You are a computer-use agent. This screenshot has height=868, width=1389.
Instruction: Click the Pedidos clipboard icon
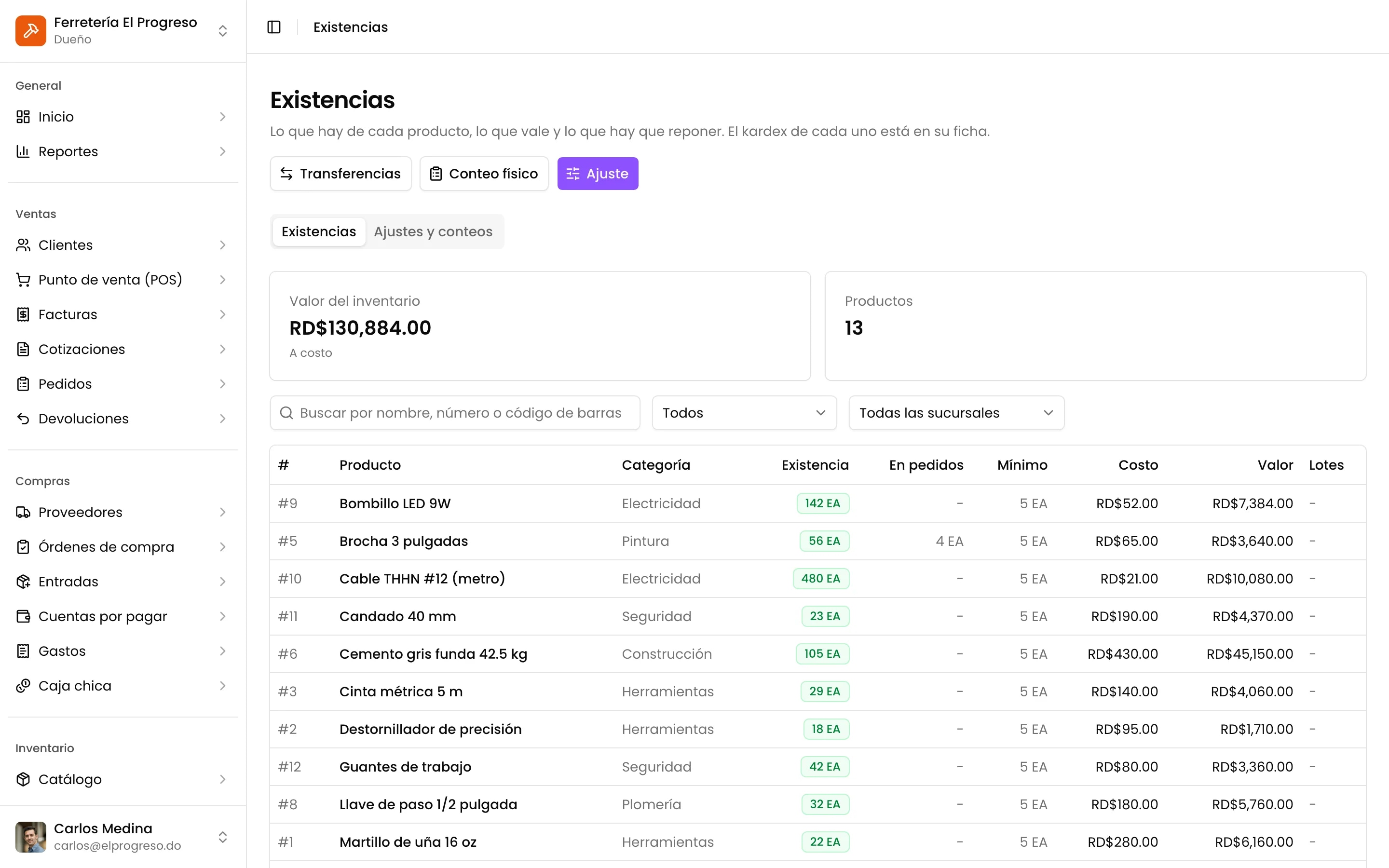[23, 384]
